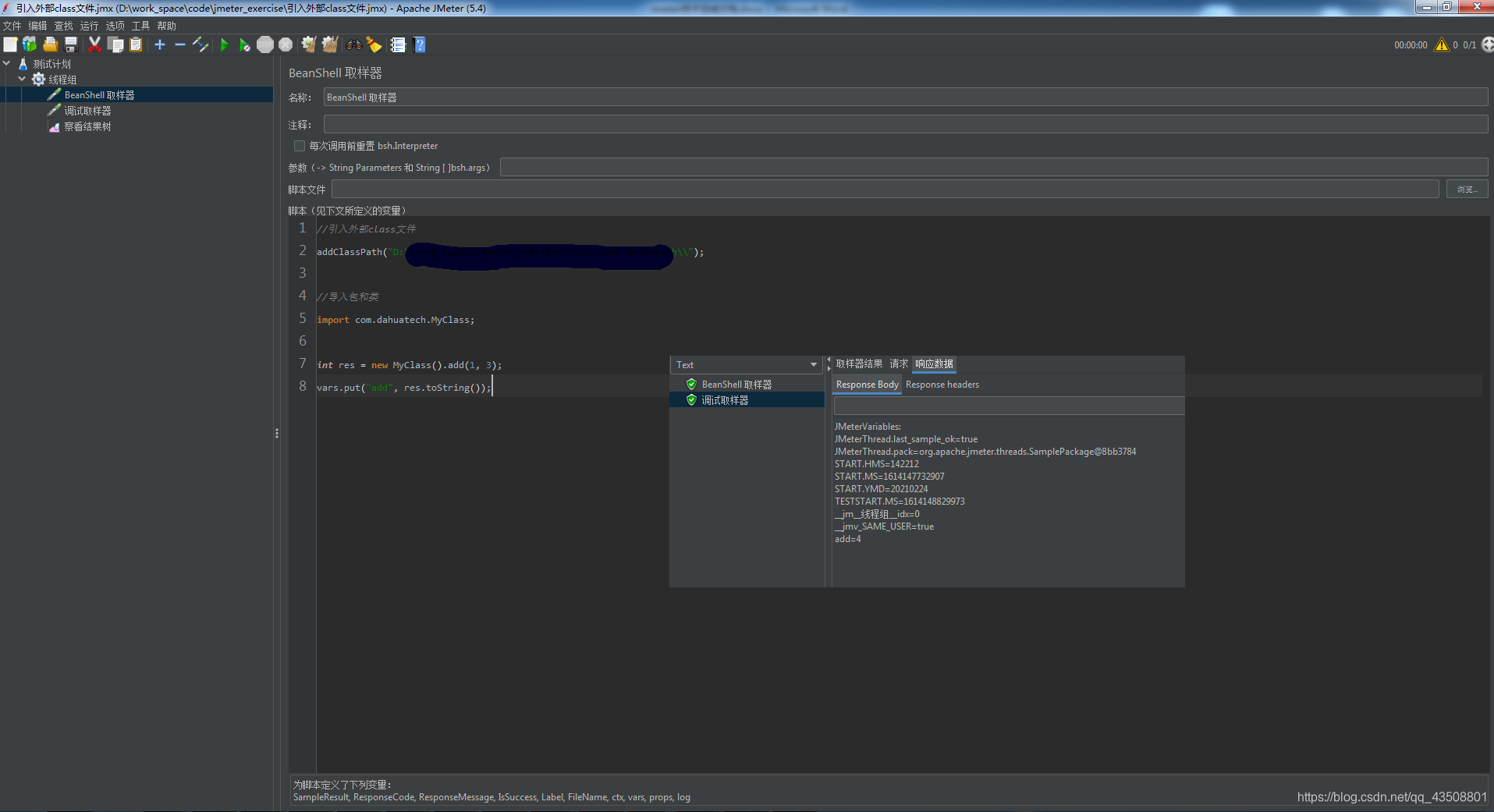Screen dimensions: 1494x812
Task: Select 测试计划 root node
Action: click(x=51, y=64)
